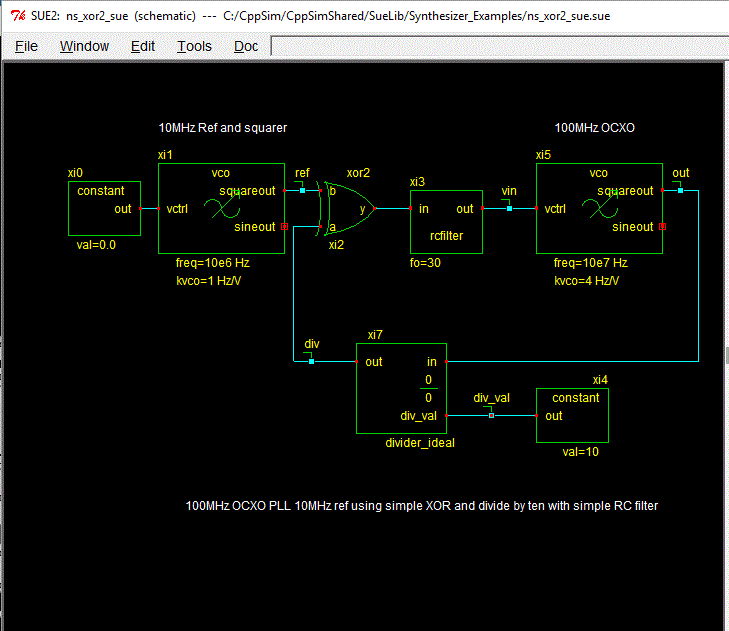Select the xi3 rcfilter block
The height and width of the screenshot is (631, 729).
[x=446, y=222]
